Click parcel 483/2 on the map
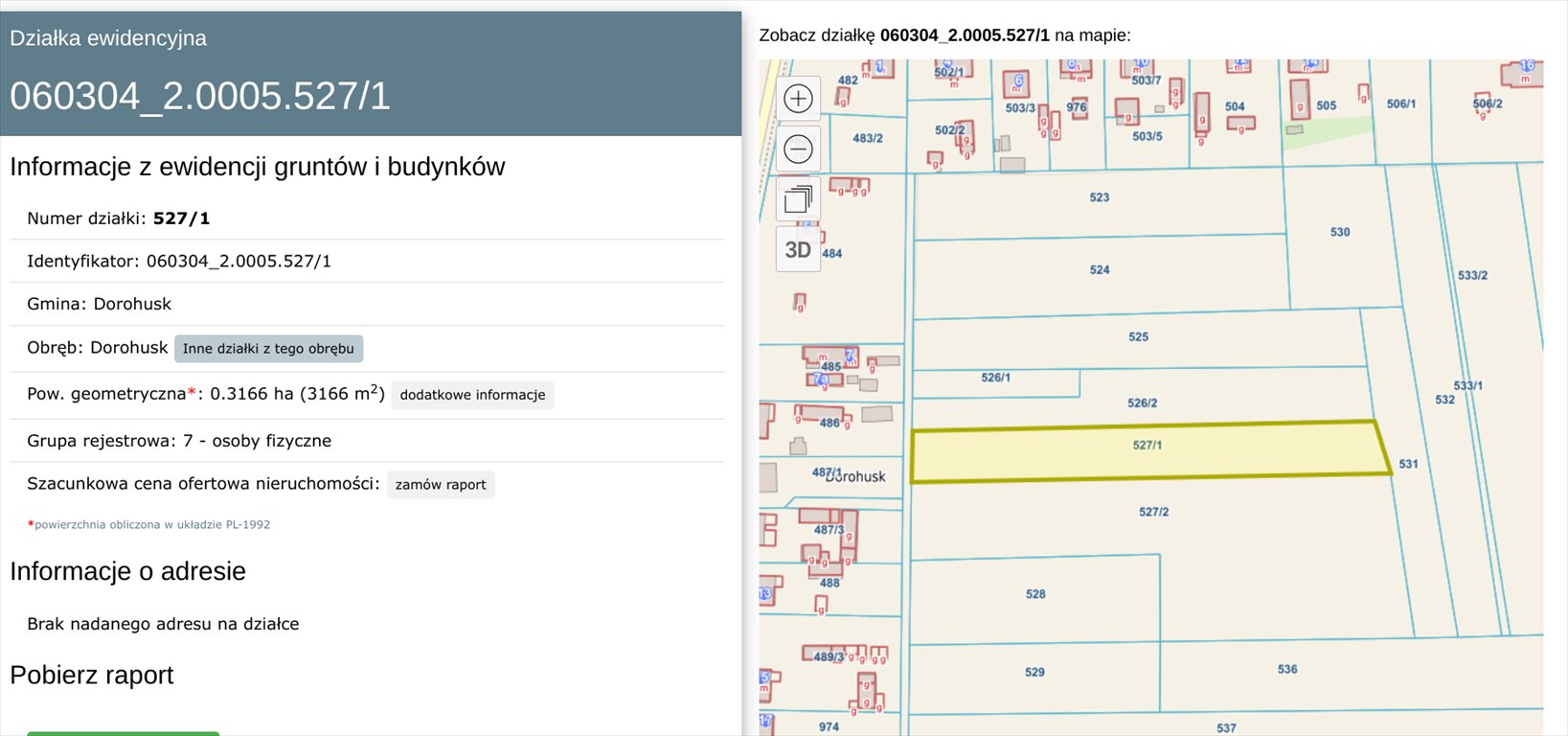This screenshot has height=736, width=1568. 867,144
